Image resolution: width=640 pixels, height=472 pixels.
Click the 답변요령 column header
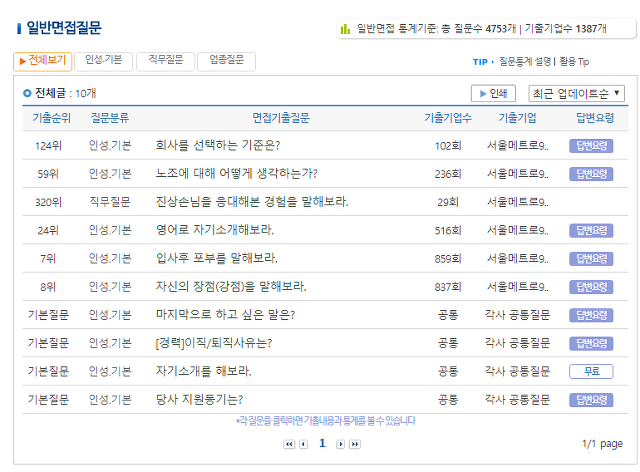click(595, 118)
